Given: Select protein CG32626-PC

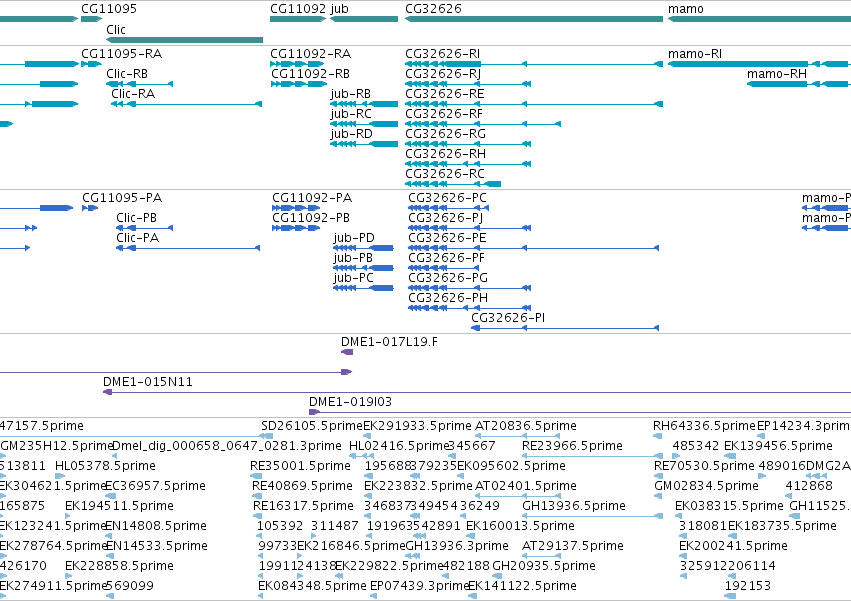Looking at the screenshot, I should click(x=448, y=208).
